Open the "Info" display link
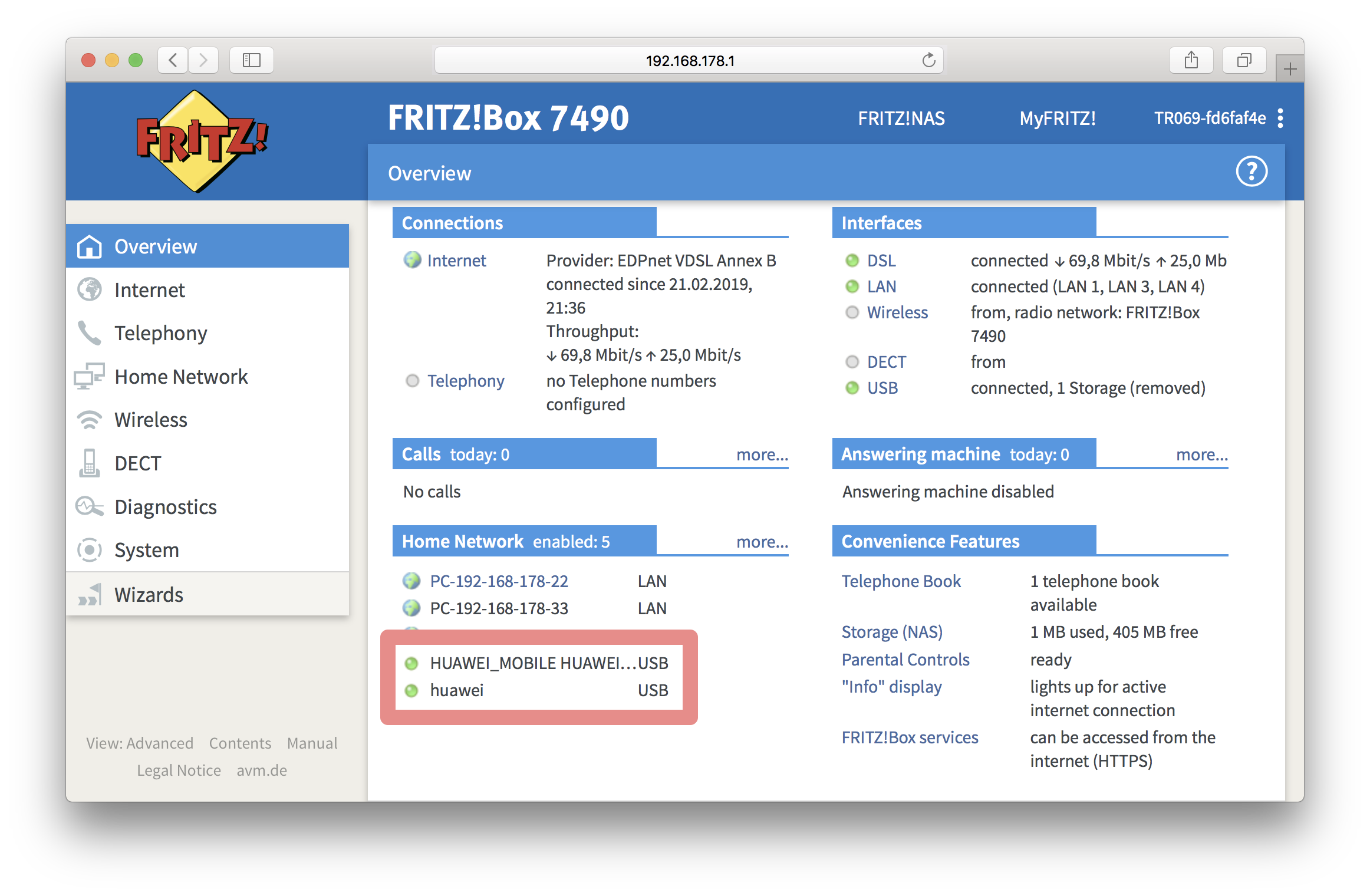The width and height of the screenshot is (1370, 896). coord(891,687)
